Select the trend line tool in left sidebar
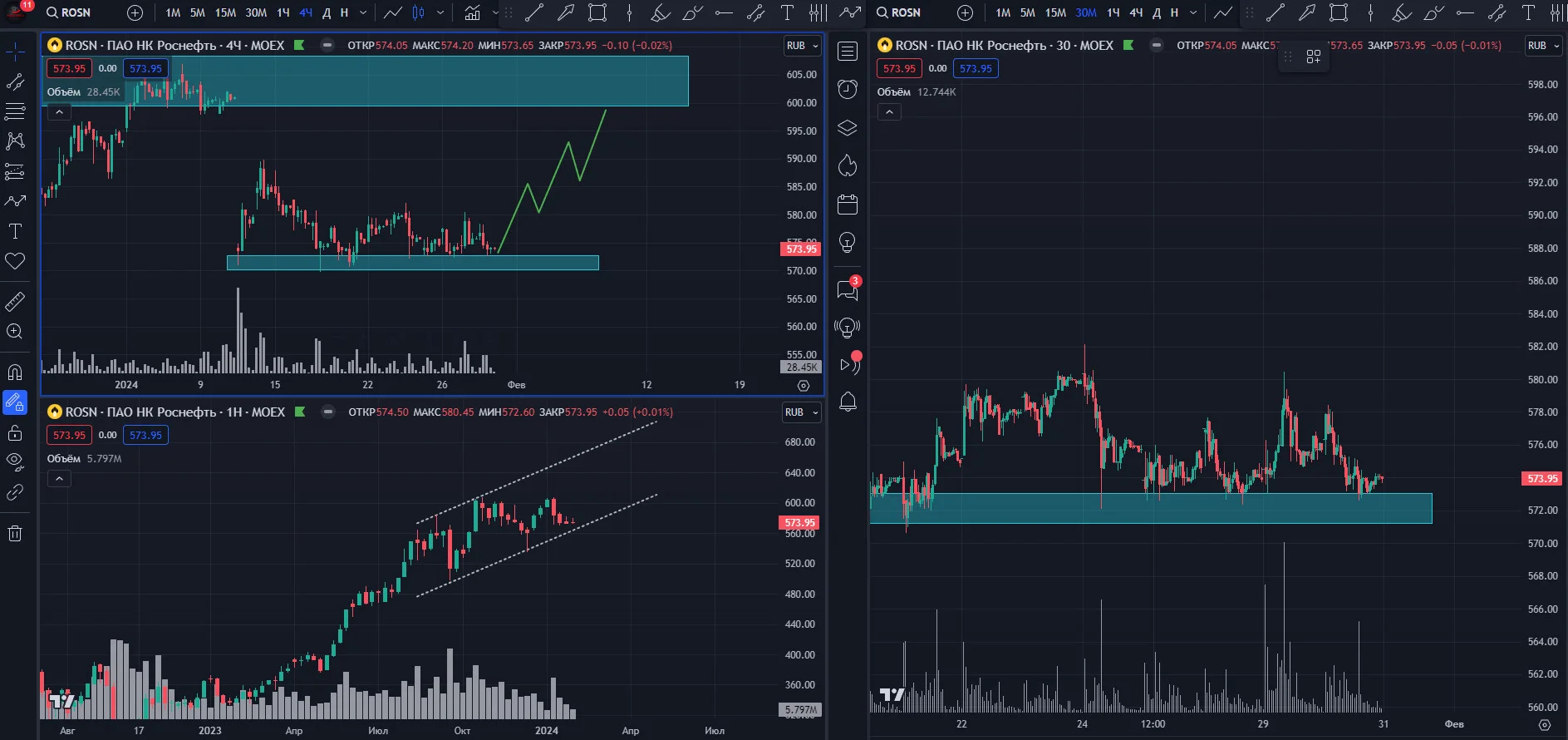This screenshot has height=740, width=1568. click(15, 81)
